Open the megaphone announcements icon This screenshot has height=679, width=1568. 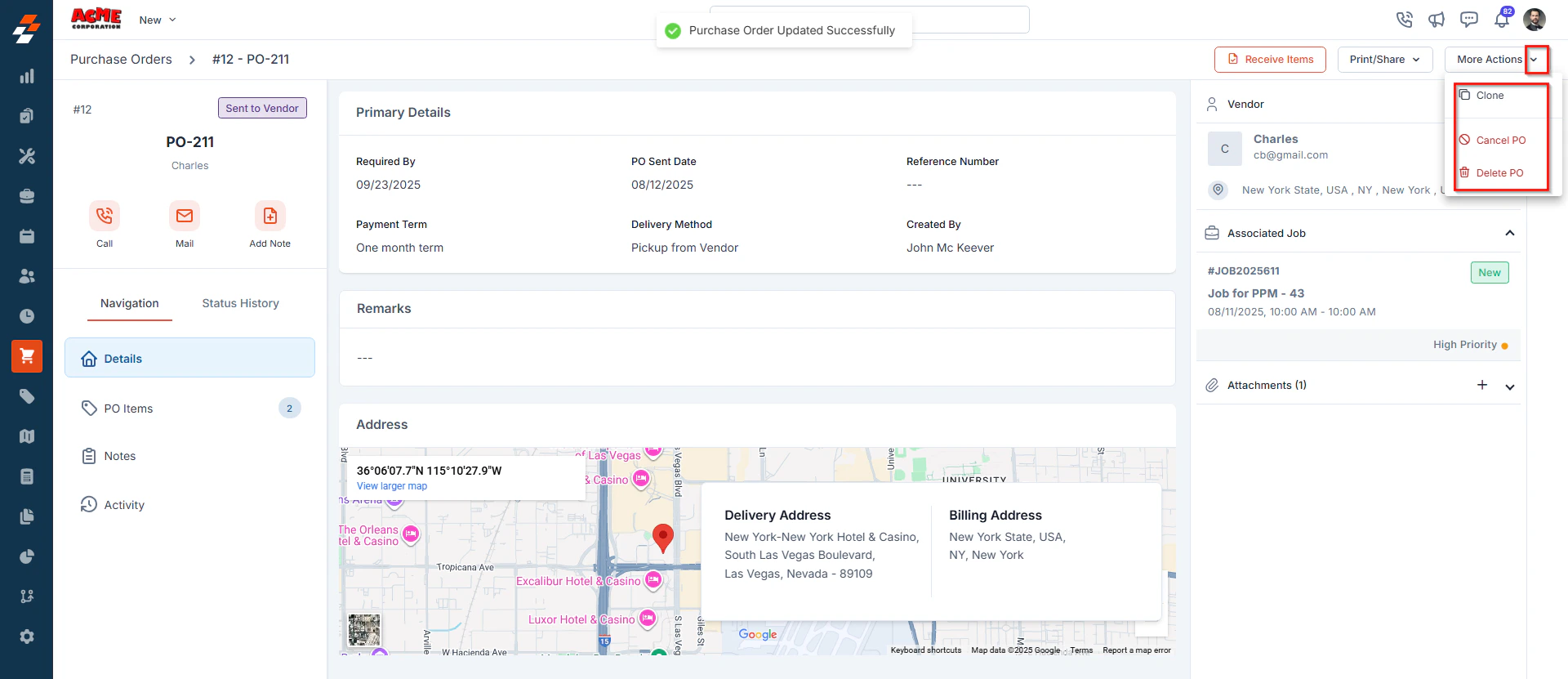point(1437,20)
